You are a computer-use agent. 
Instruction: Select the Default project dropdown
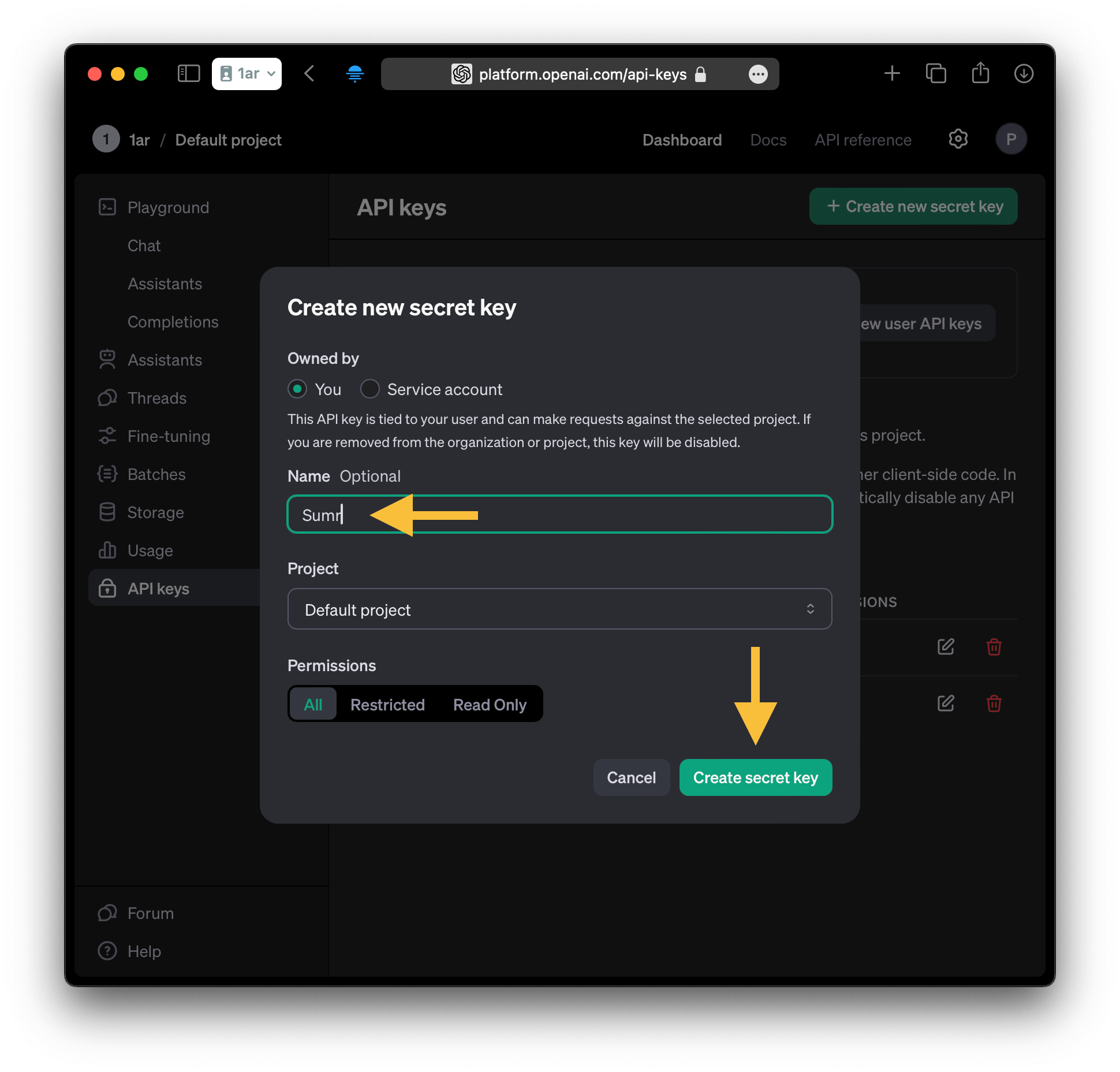tap(560, 609)
